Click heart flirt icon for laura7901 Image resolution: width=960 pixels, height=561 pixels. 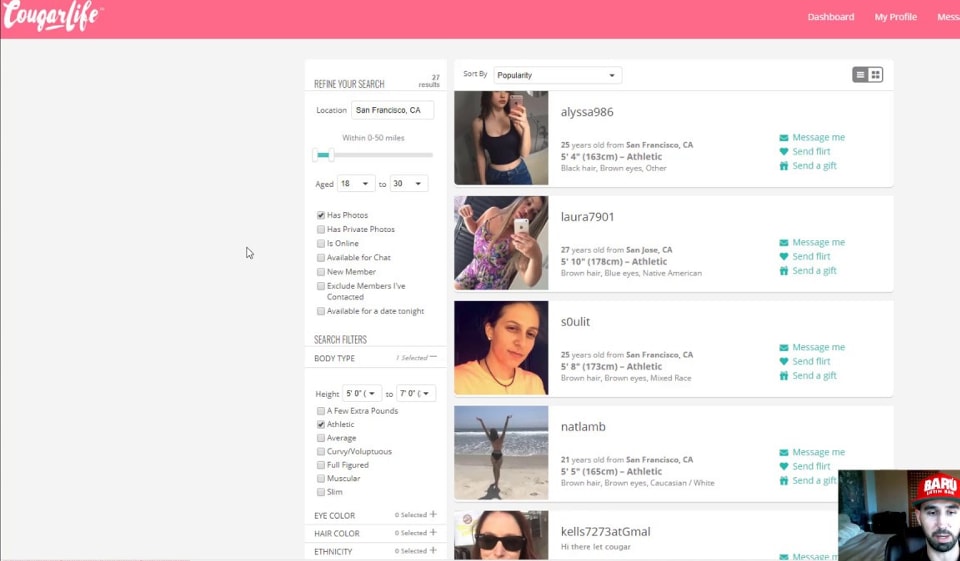point(784,257)
